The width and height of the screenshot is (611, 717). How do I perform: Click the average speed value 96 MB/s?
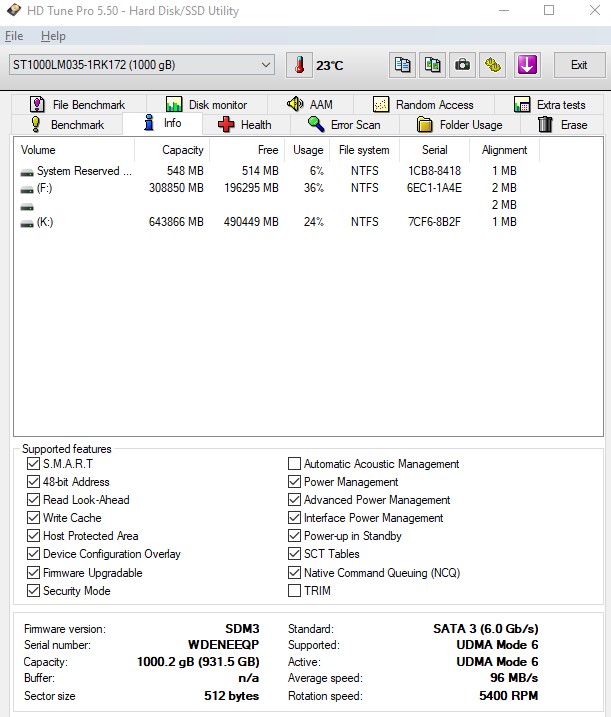(514, 678)
